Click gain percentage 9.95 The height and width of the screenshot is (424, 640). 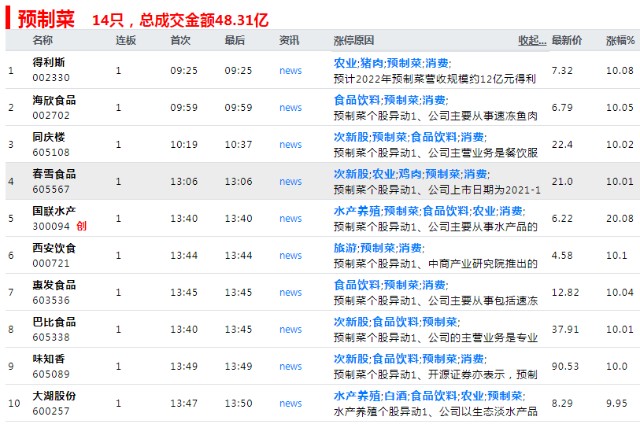[616, 403]
